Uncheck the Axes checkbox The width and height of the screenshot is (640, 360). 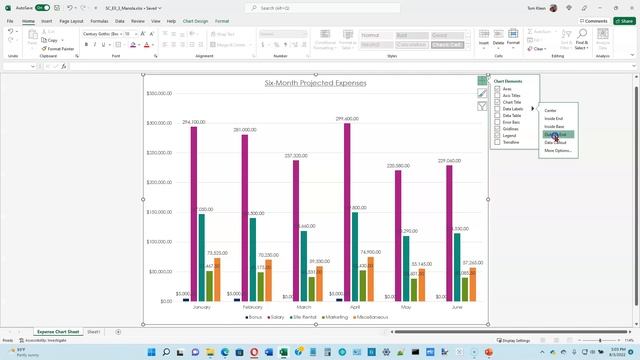tap(497, 89)
